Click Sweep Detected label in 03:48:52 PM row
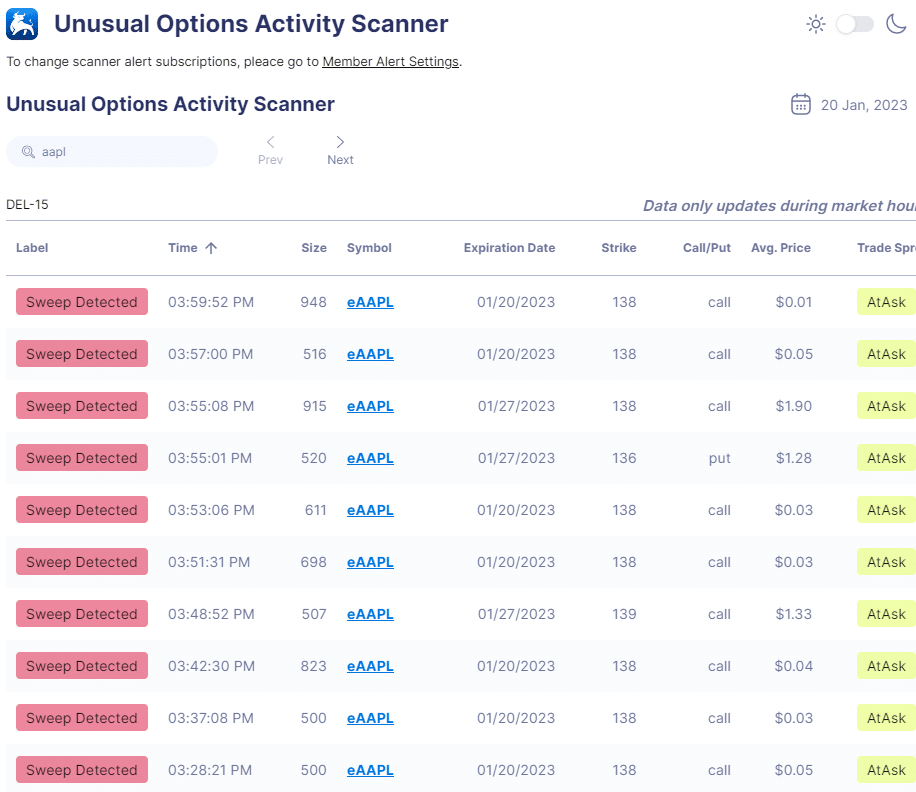The image size is (916, 792). (x=82, y=613)
